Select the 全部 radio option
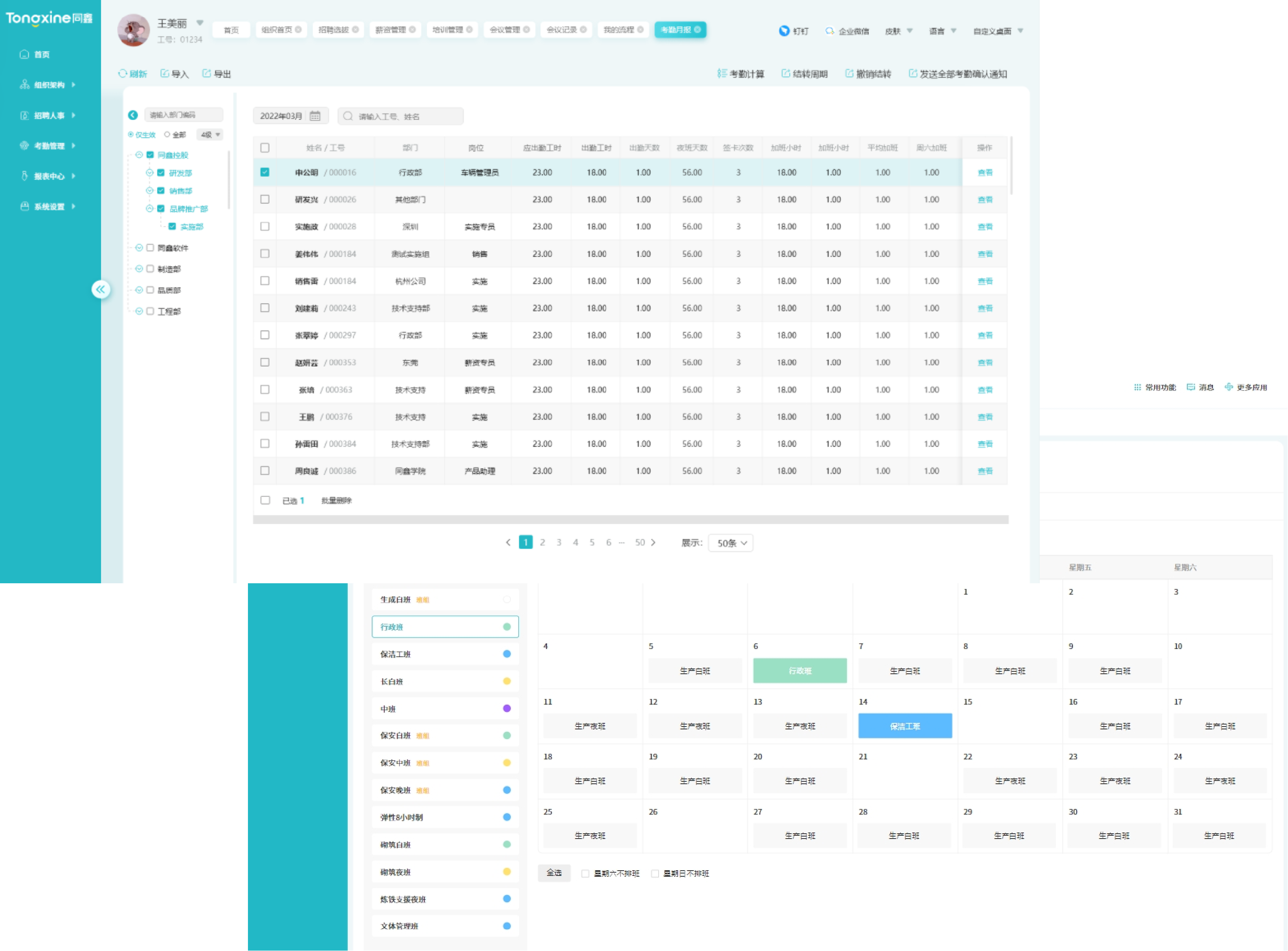This screenshot has height=951, width=1288. coord(168,135)
